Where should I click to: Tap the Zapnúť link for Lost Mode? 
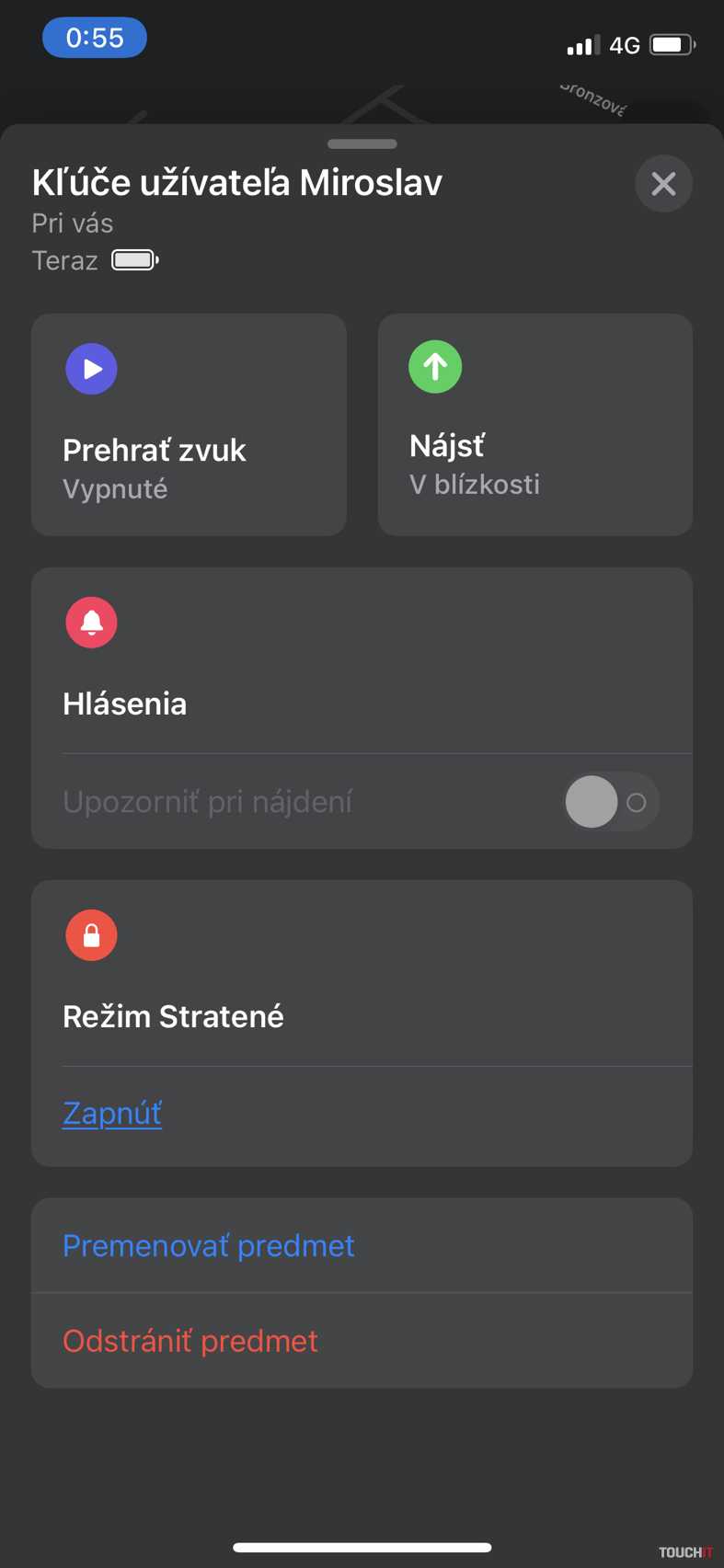pos(112,1114)
